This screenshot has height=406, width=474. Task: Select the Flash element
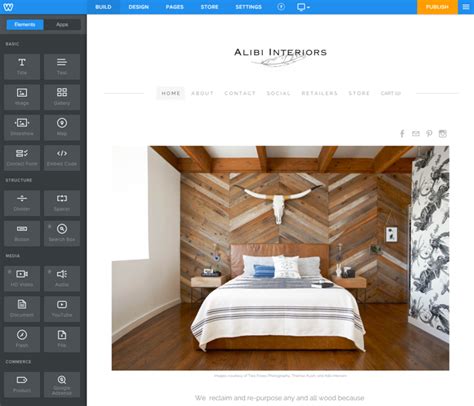point(22,339)
